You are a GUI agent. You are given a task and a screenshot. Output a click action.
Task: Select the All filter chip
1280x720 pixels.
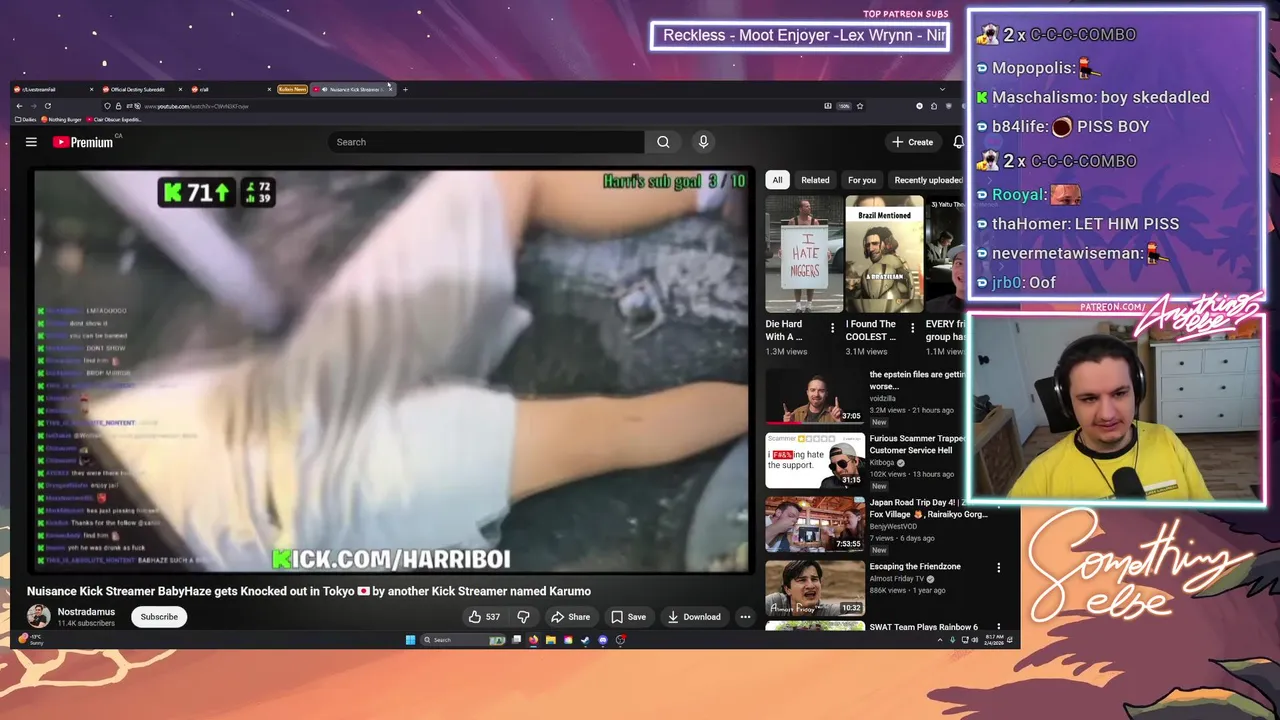coord(777,180)
